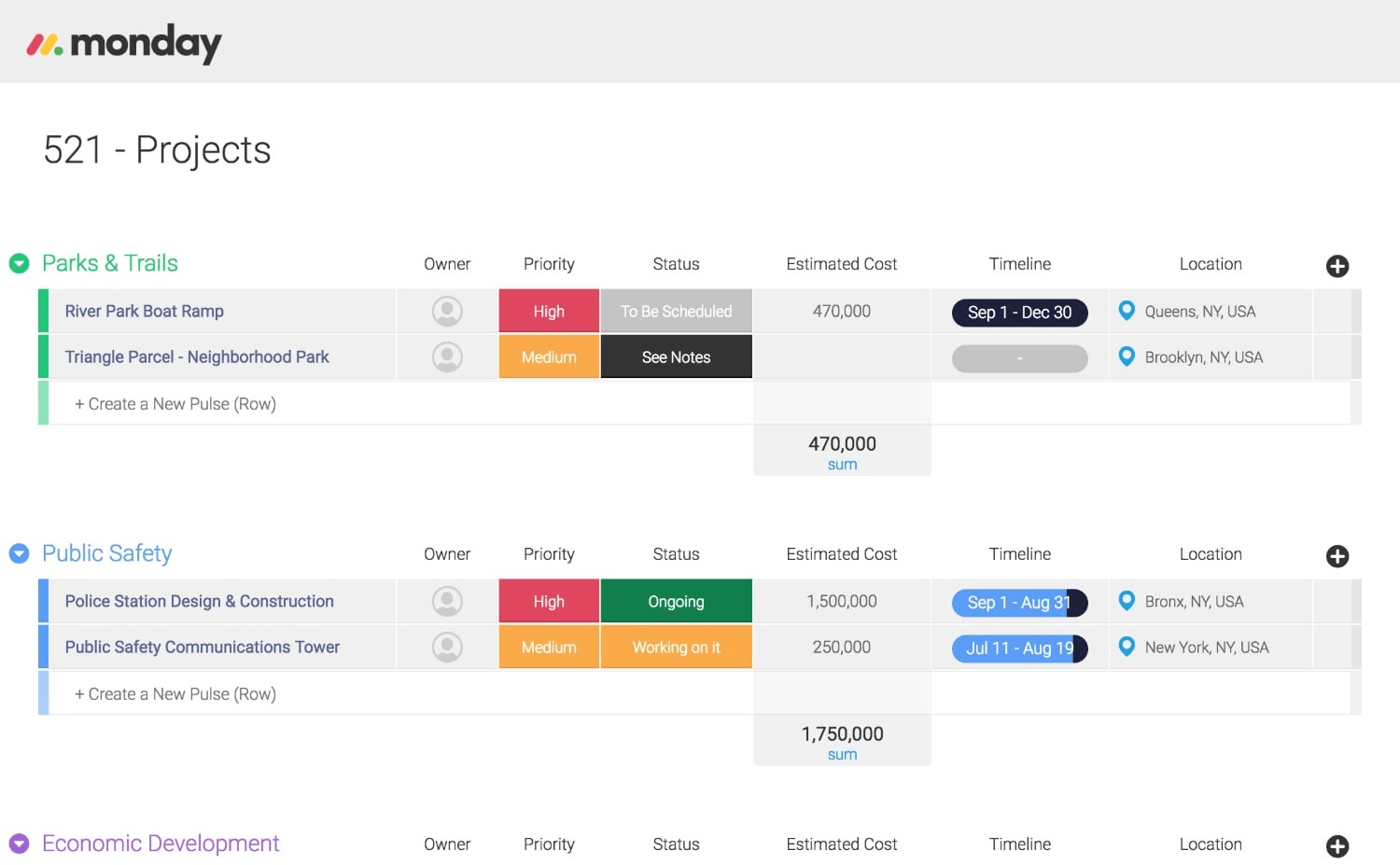The height and width of the screenshot is (865, 1400).
Task: Click Location header in Economic Development
Action: (1211, 844)
